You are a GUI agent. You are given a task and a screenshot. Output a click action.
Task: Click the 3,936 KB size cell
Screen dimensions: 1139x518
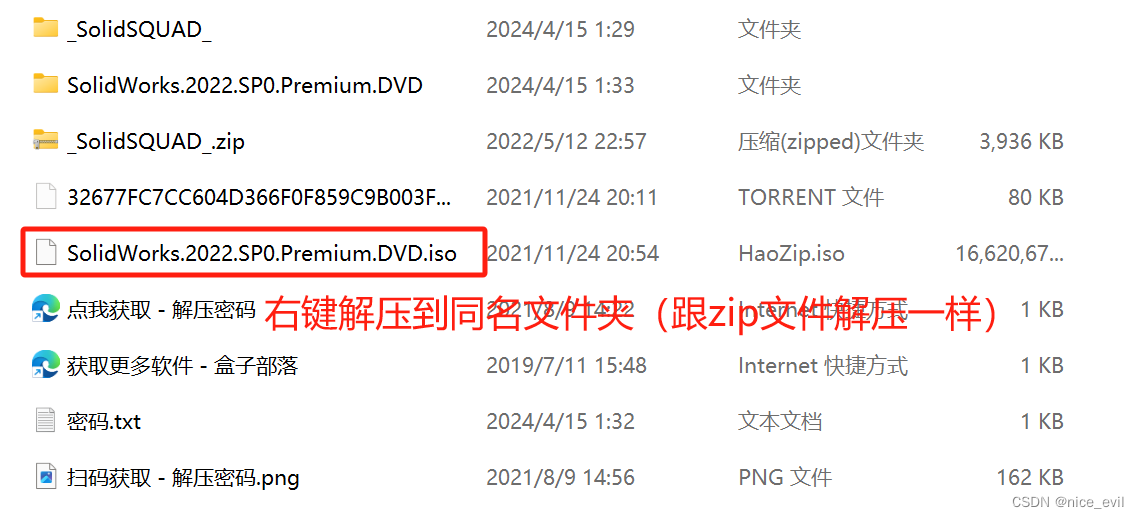pyautogui.click(x=1021, y=141)
